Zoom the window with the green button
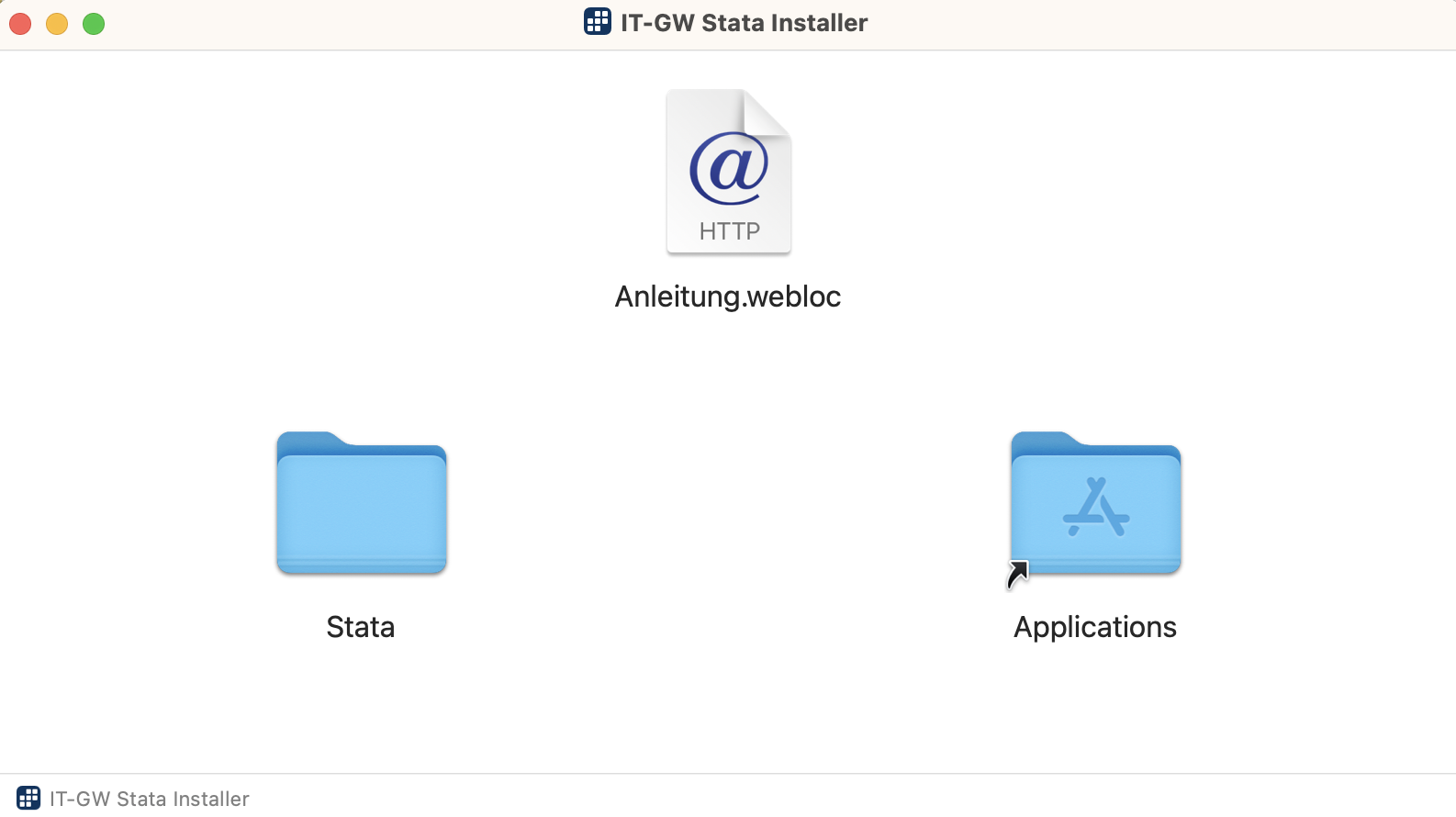 pyautogui.click(x=94, y=24)
